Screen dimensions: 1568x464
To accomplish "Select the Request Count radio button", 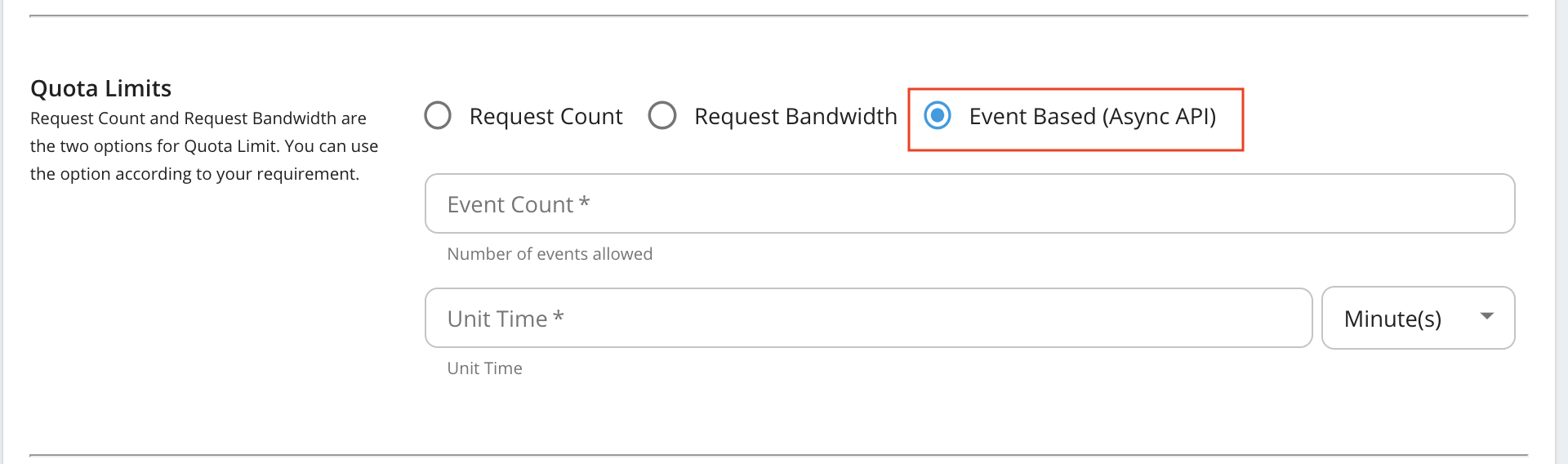I will click(438, 116).
